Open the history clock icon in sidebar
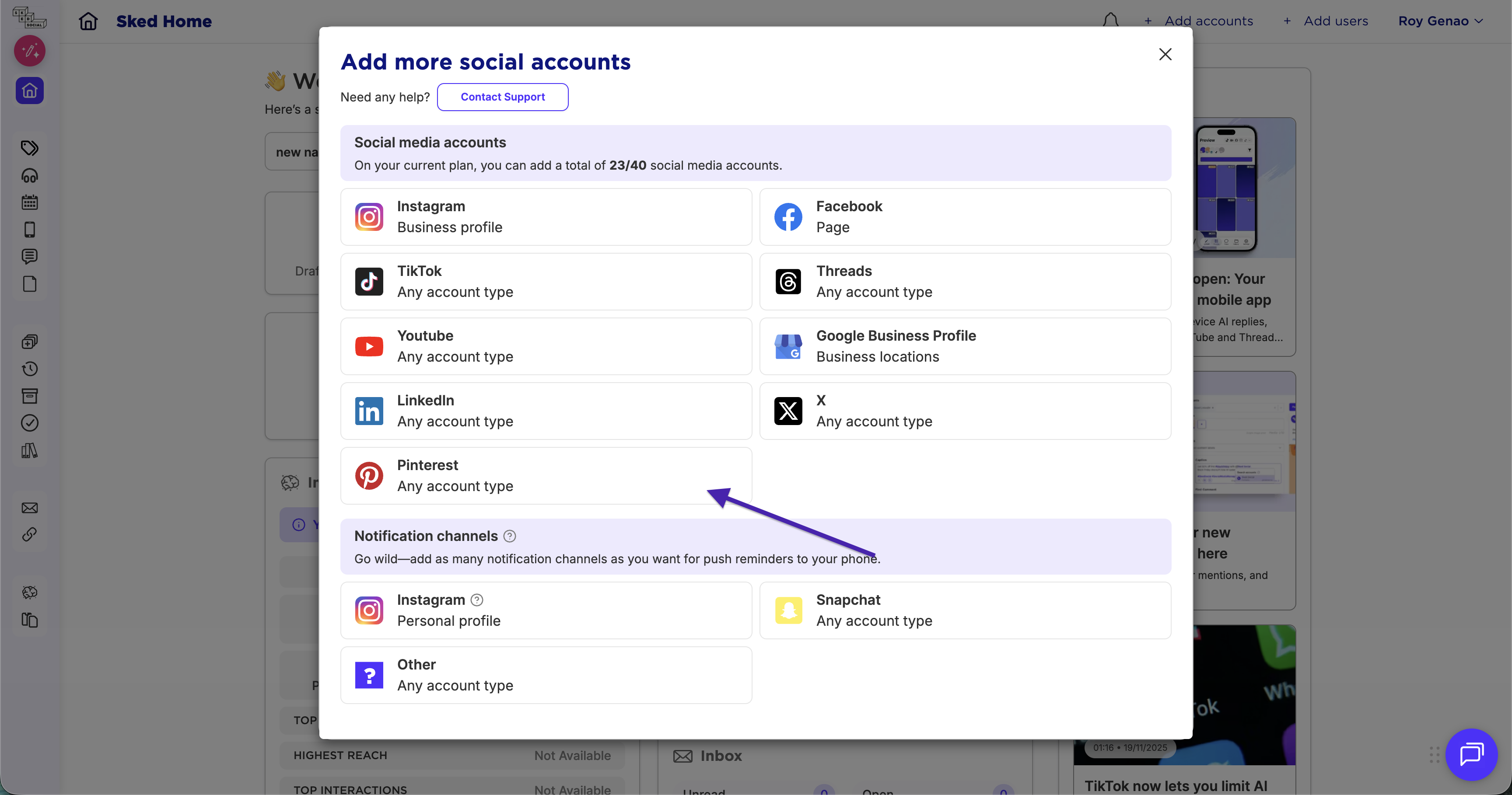The height and width of the screenshot is (795, 1512). 29,369
